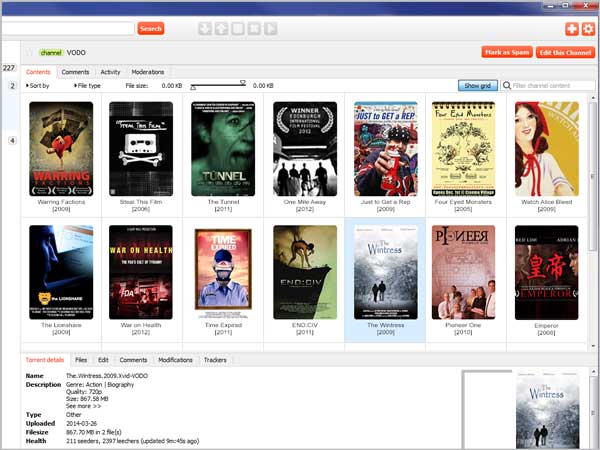Click the favorite star beside channel VODO
The image size is (600, 450).
[x=30, y=53]
